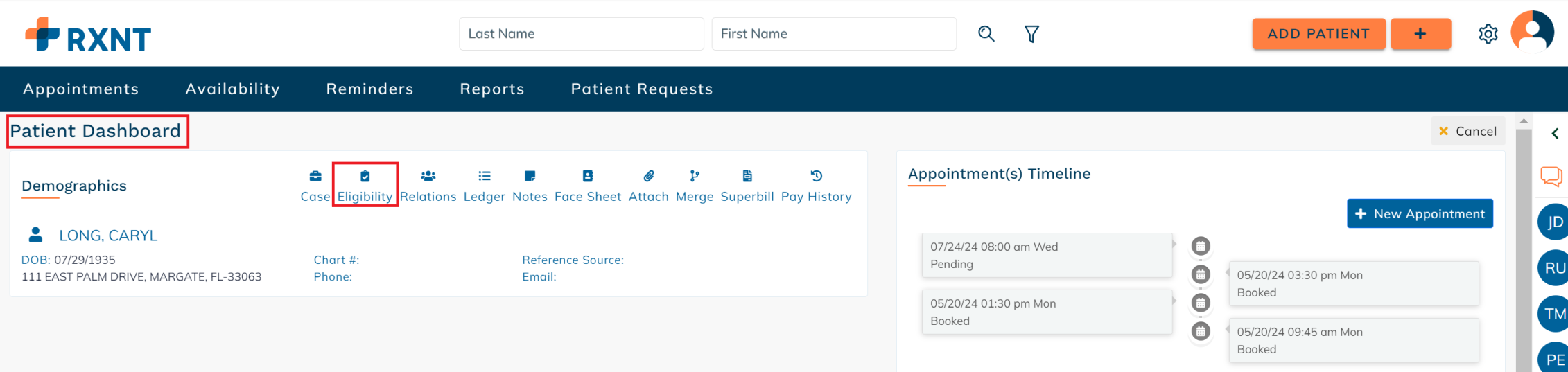Open the Superbill document icon

coord(747,176)
